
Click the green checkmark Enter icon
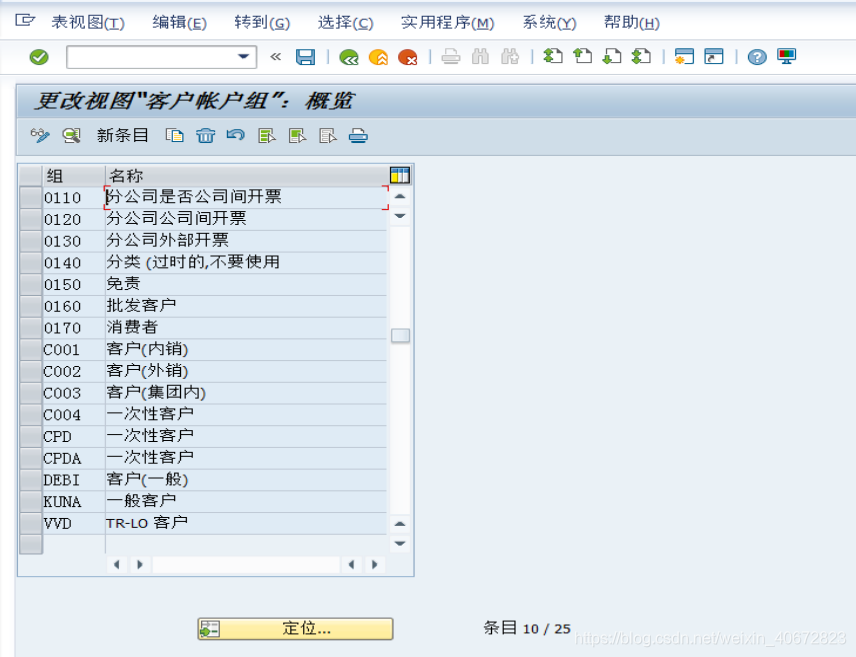pos(39,57)
